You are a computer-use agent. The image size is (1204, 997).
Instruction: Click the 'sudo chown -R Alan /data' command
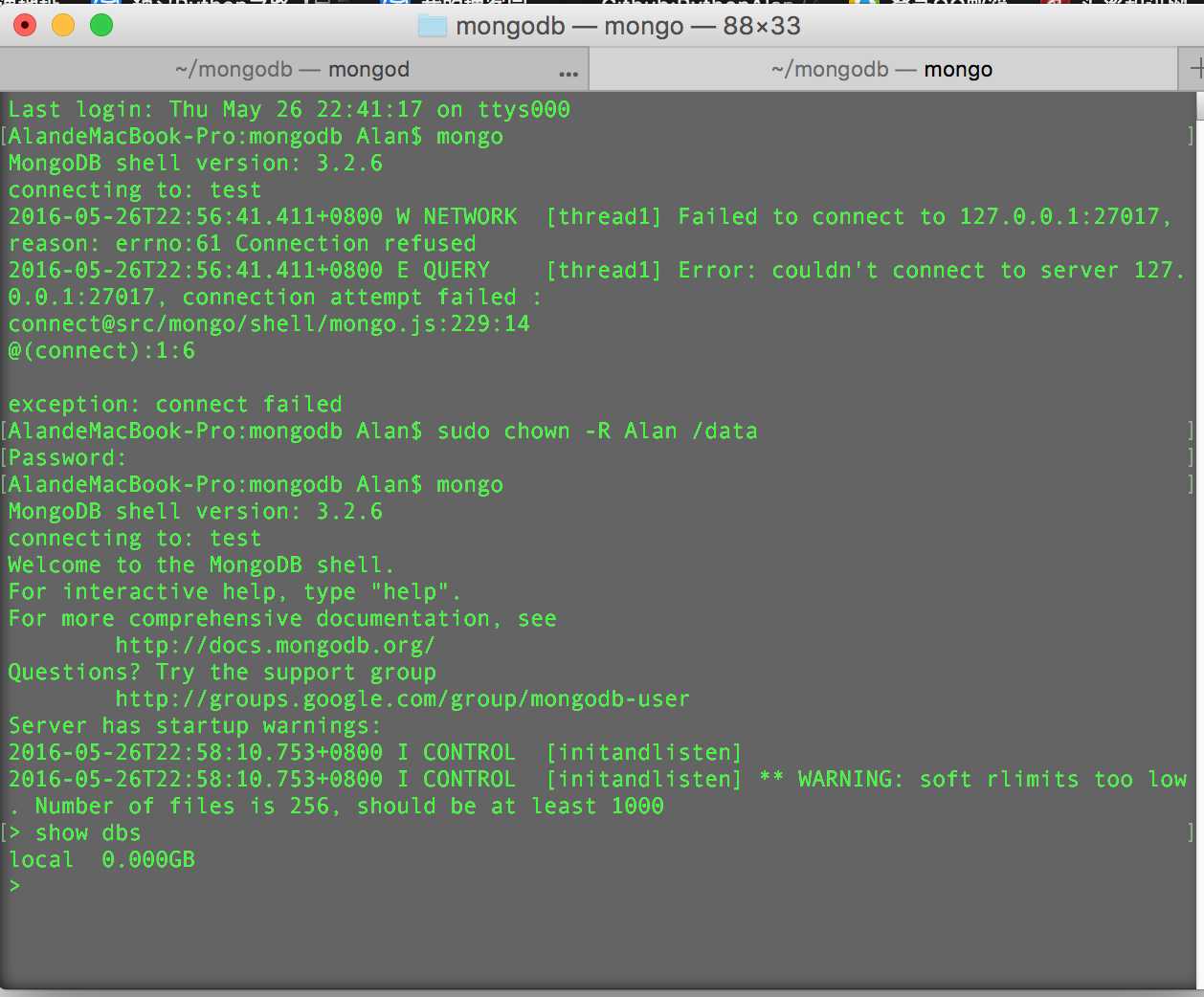pos(597,432)
